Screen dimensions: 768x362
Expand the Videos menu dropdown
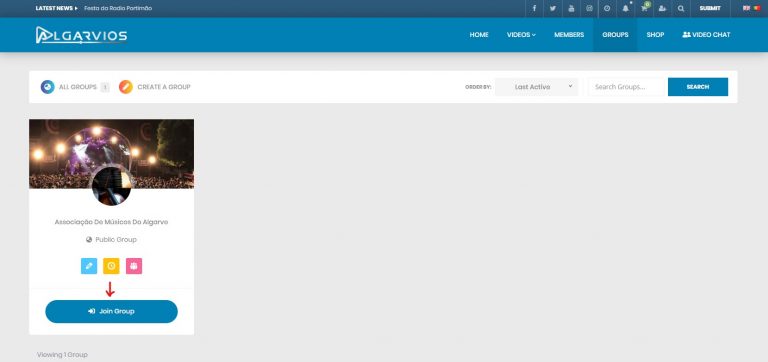click(521, 35)
